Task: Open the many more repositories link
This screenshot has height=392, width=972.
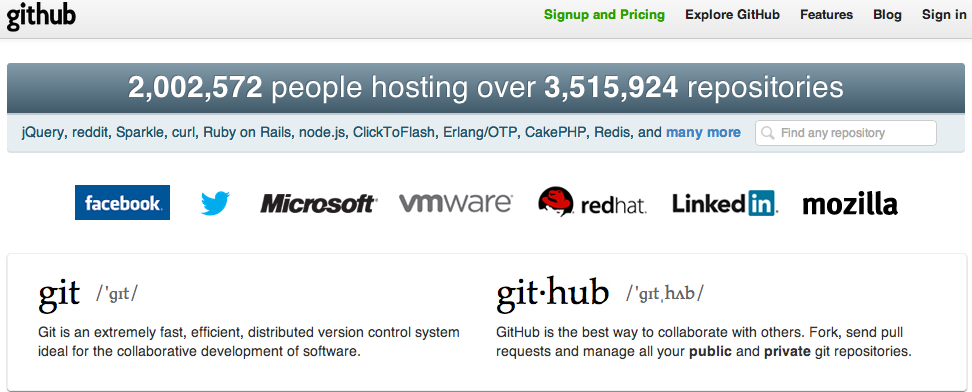Action: tap(703, 132)
